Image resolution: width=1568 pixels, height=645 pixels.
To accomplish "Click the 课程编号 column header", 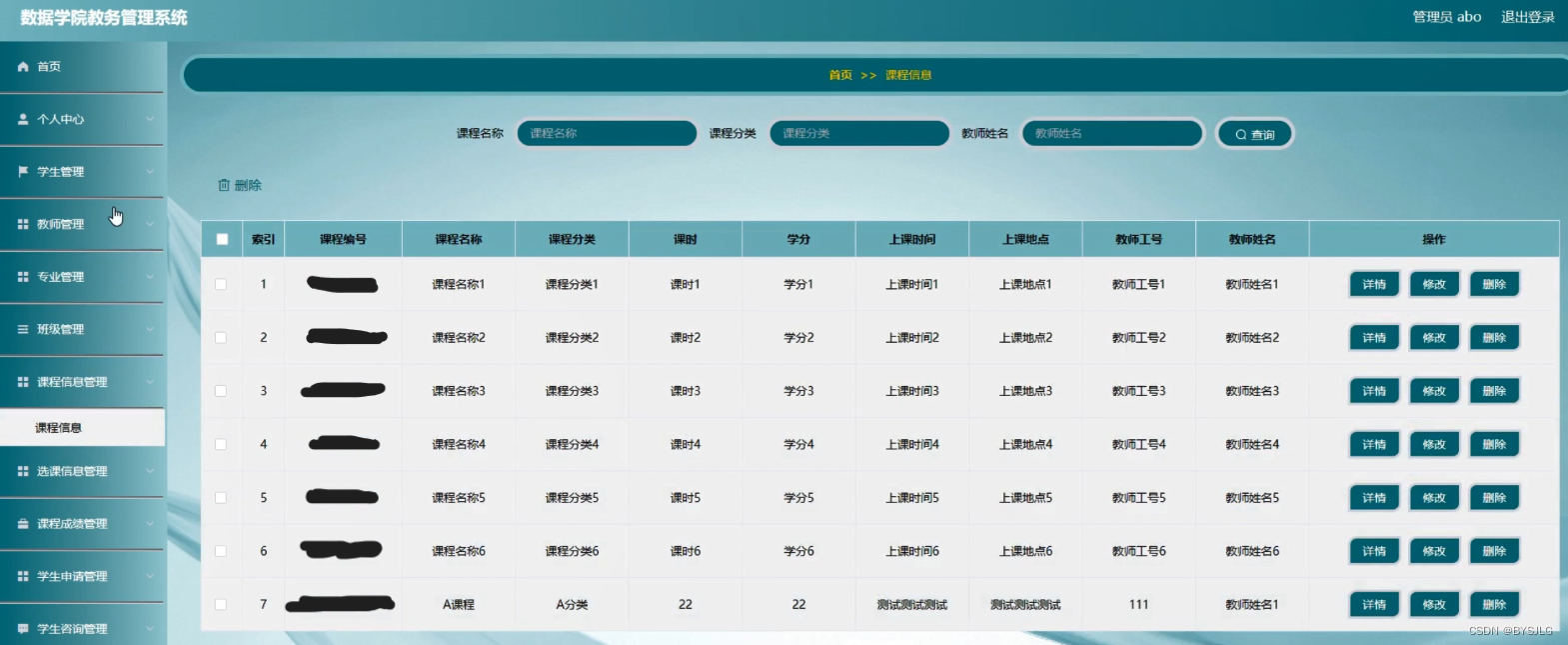I will tap(343, 239).
